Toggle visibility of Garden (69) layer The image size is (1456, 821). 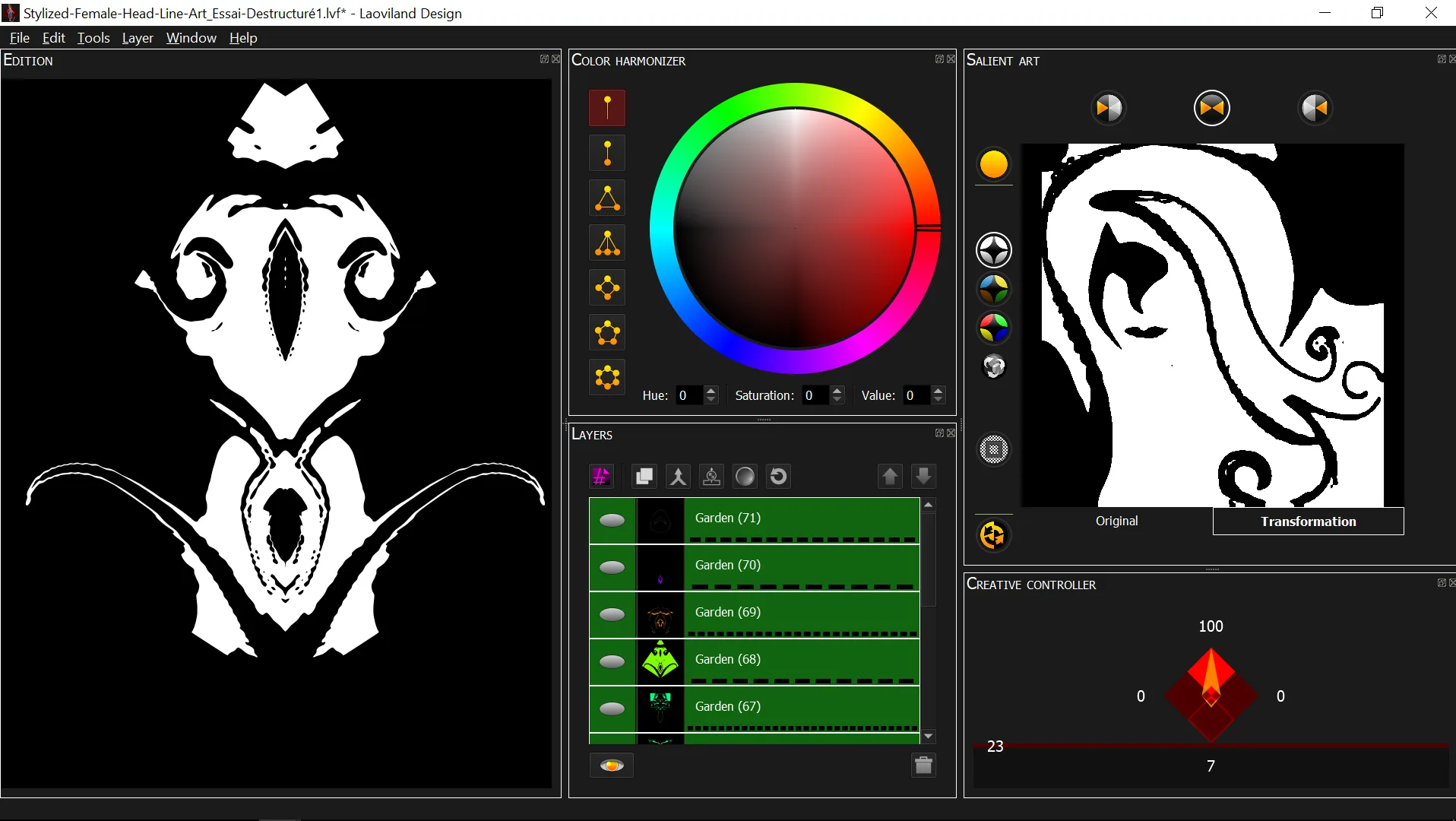(612, 615)
